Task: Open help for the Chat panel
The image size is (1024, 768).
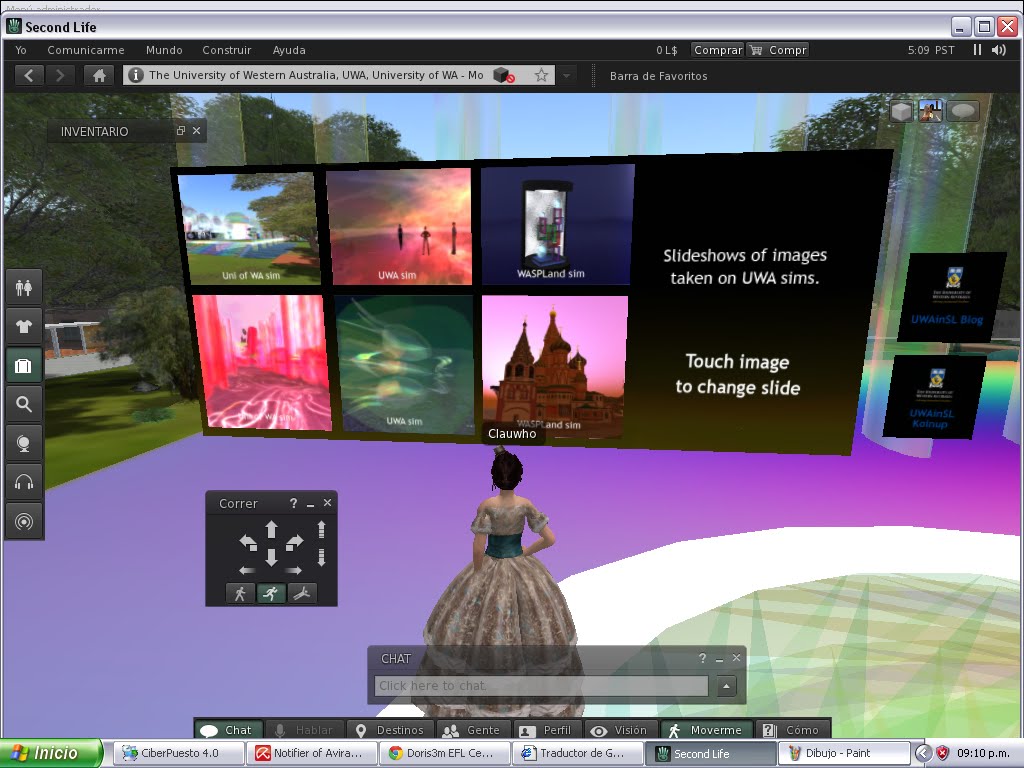Action: 702,658
